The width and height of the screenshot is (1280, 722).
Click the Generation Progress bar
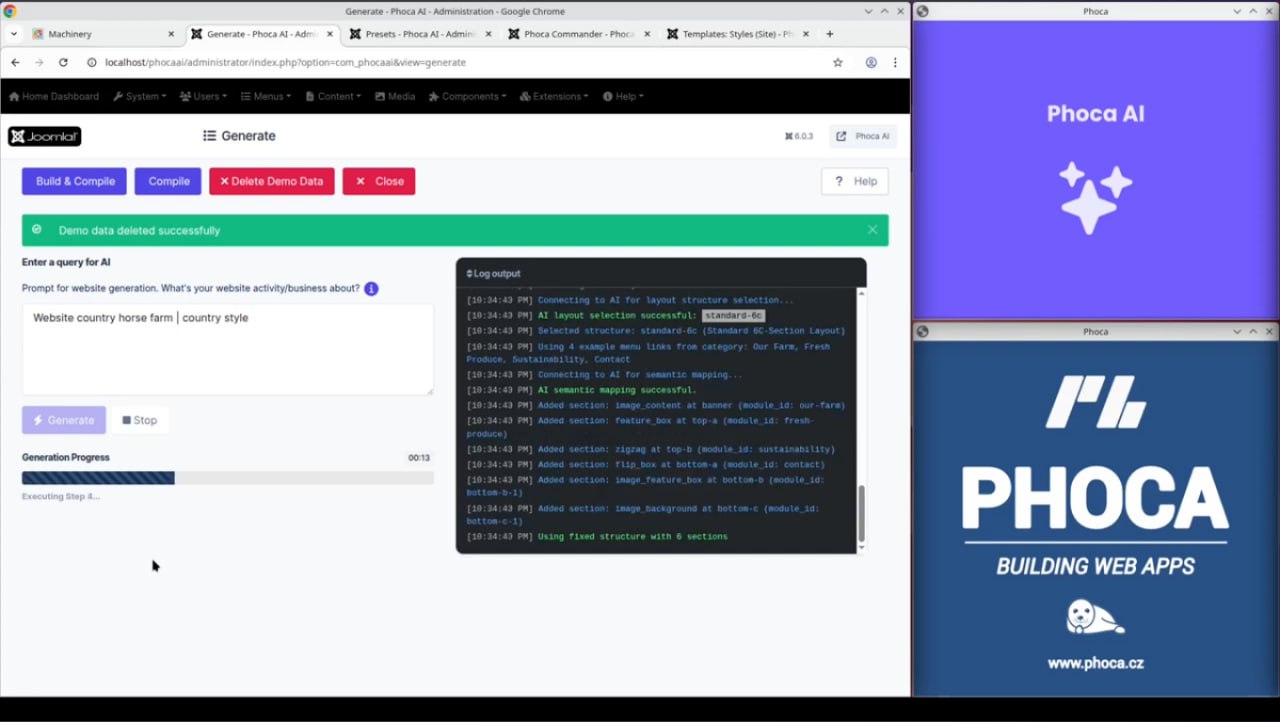(228, 477)
